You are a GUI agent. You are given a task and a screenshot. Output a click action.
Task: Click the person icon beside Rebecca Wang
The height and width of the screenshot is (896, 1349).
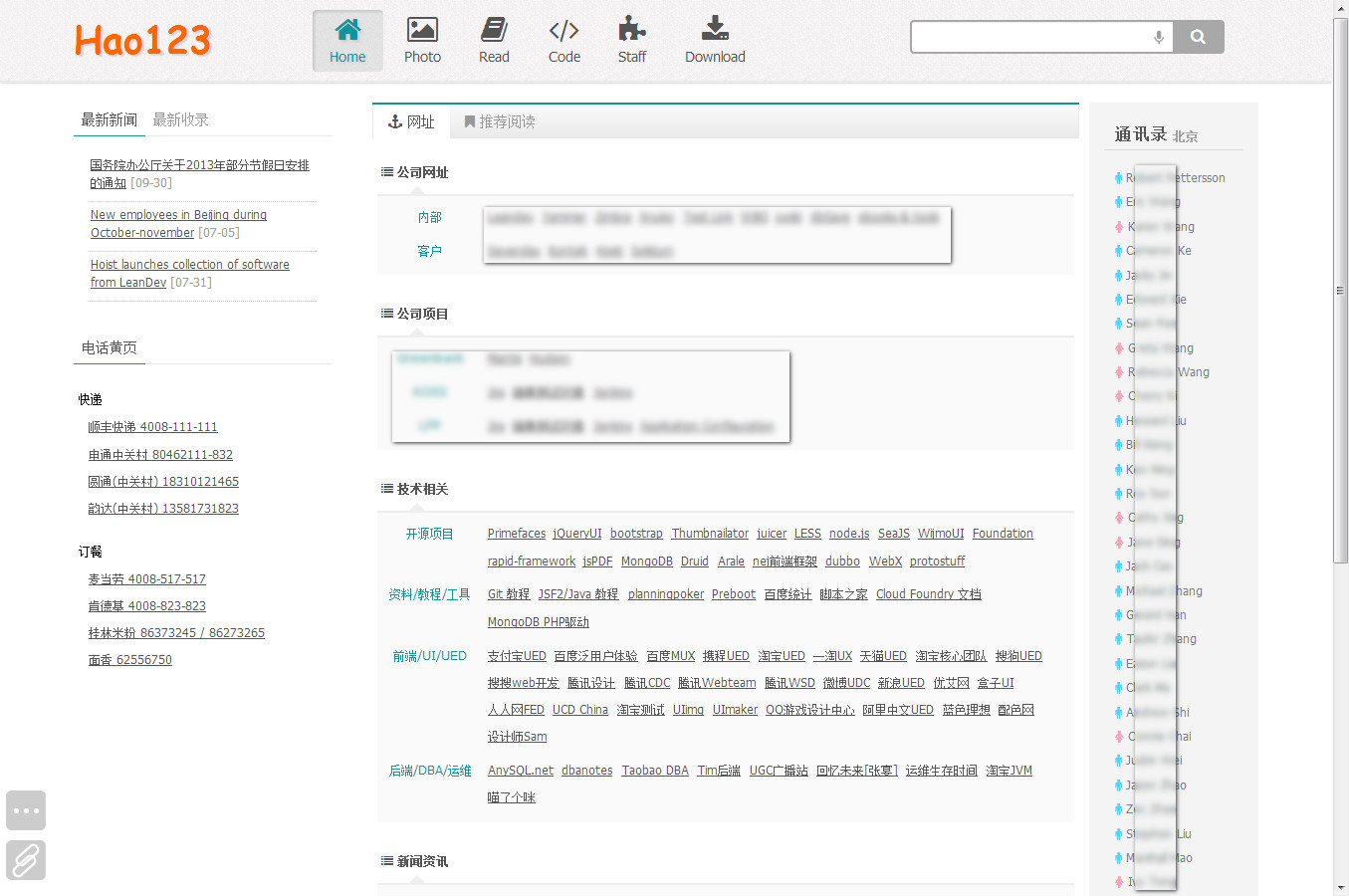(1119, 372)
